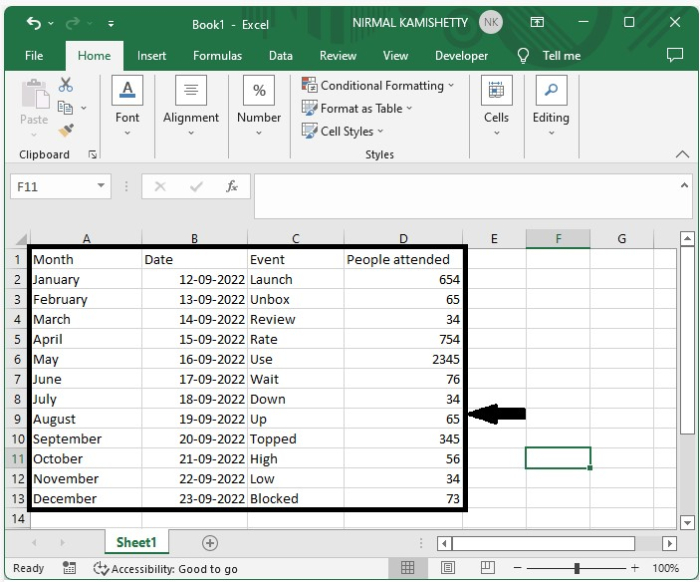Click the Enter checkmark in formula bar
The width and height of the screenshot is (700, 582).
point(196,187)
